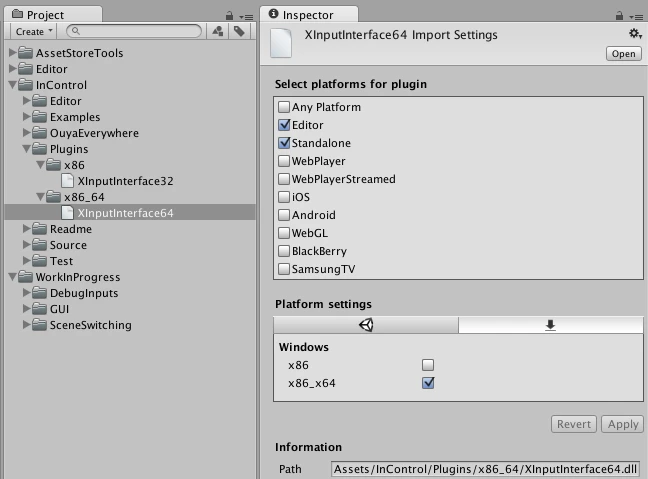Enable the SamsungTV platform checkbox

click(284, 269)
